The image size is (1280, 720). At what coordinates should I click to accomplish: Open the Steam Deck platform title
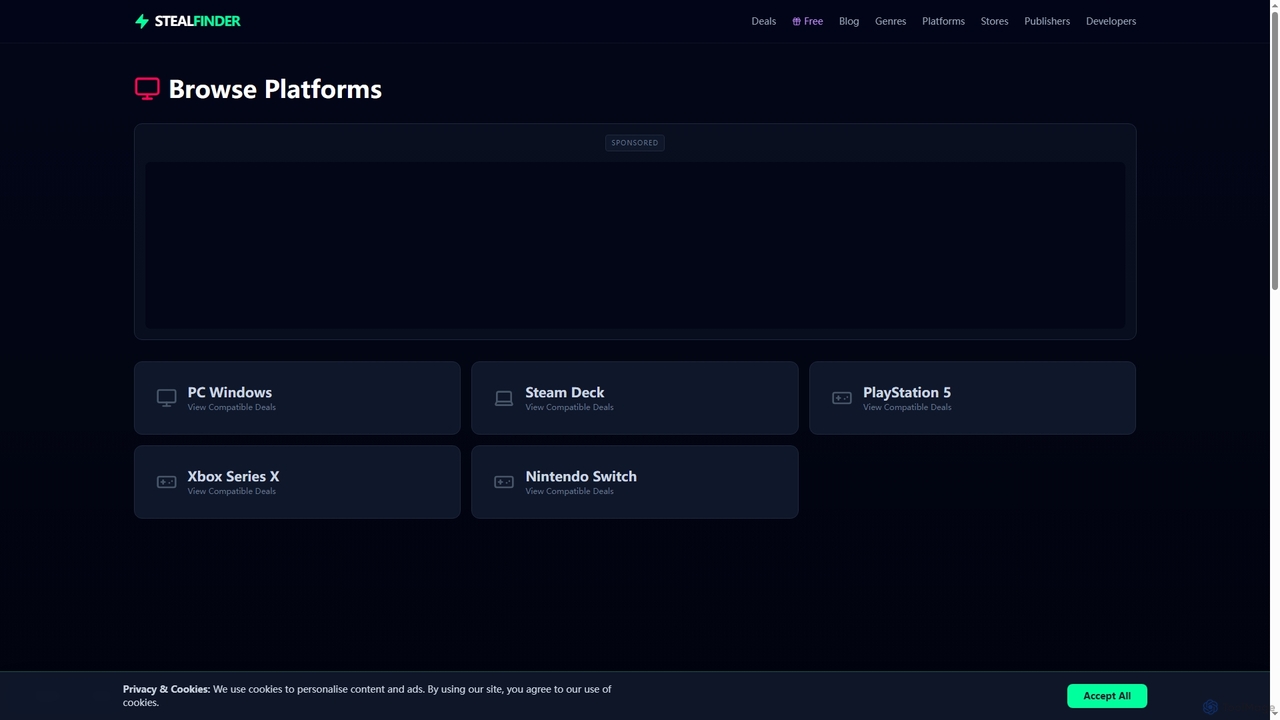click(x=565, y=392)
